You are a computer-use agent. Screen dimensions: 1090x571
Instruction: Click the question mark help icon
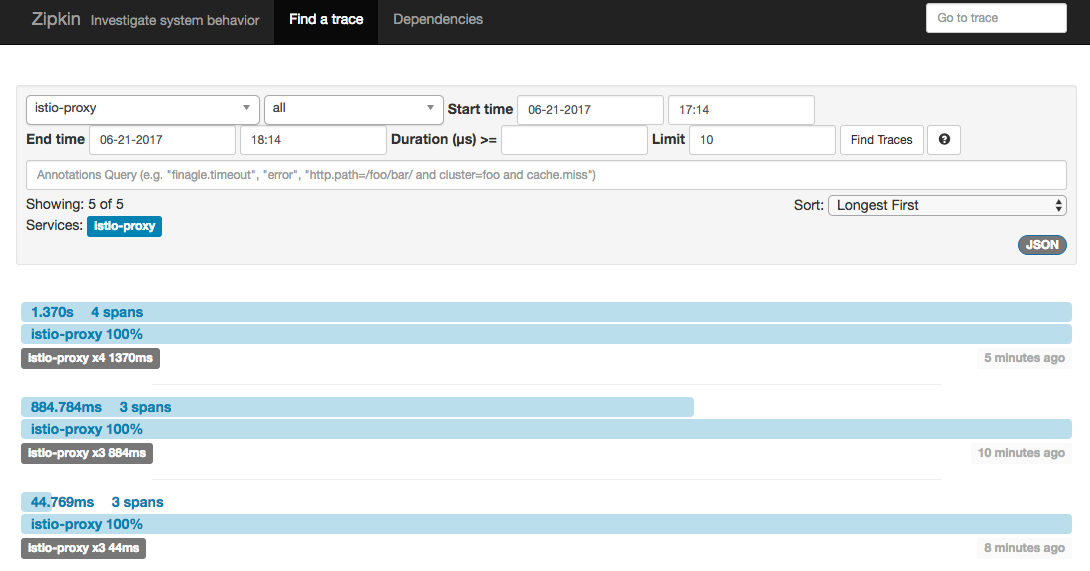[944, 140]
